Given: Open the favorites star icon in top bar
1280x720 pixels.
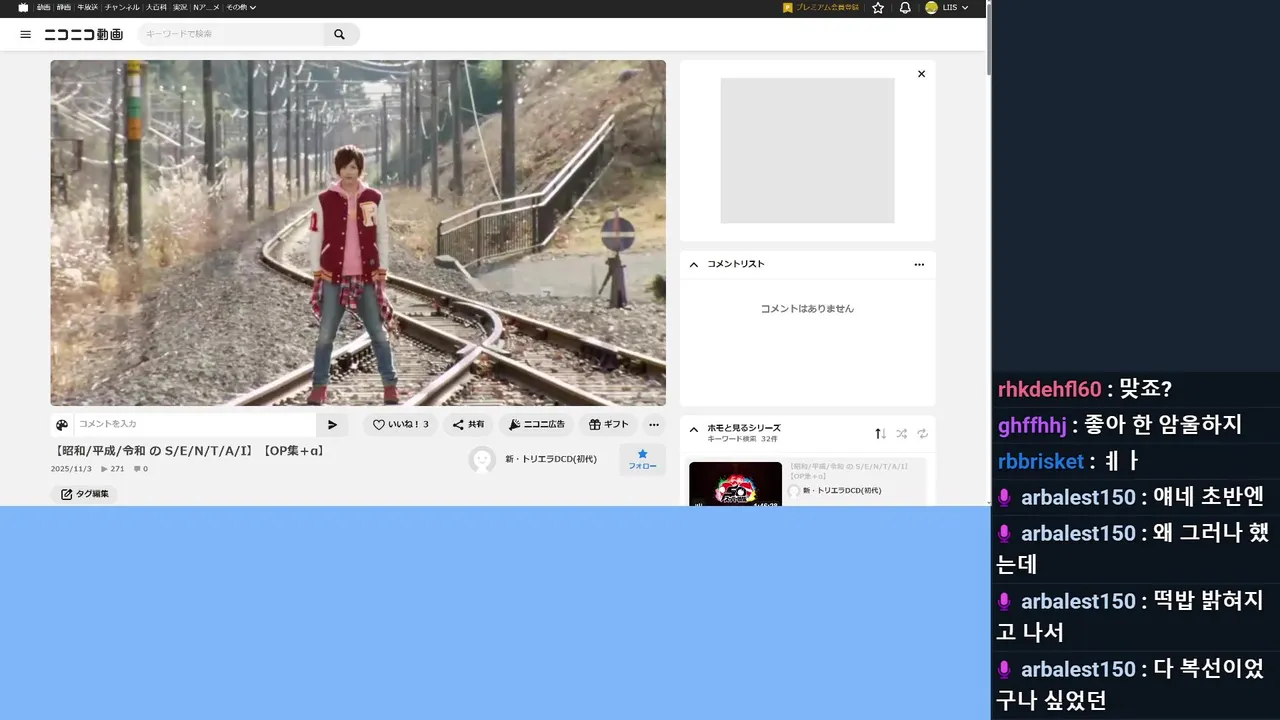Looking at the screenshot, I should (878, 7).
